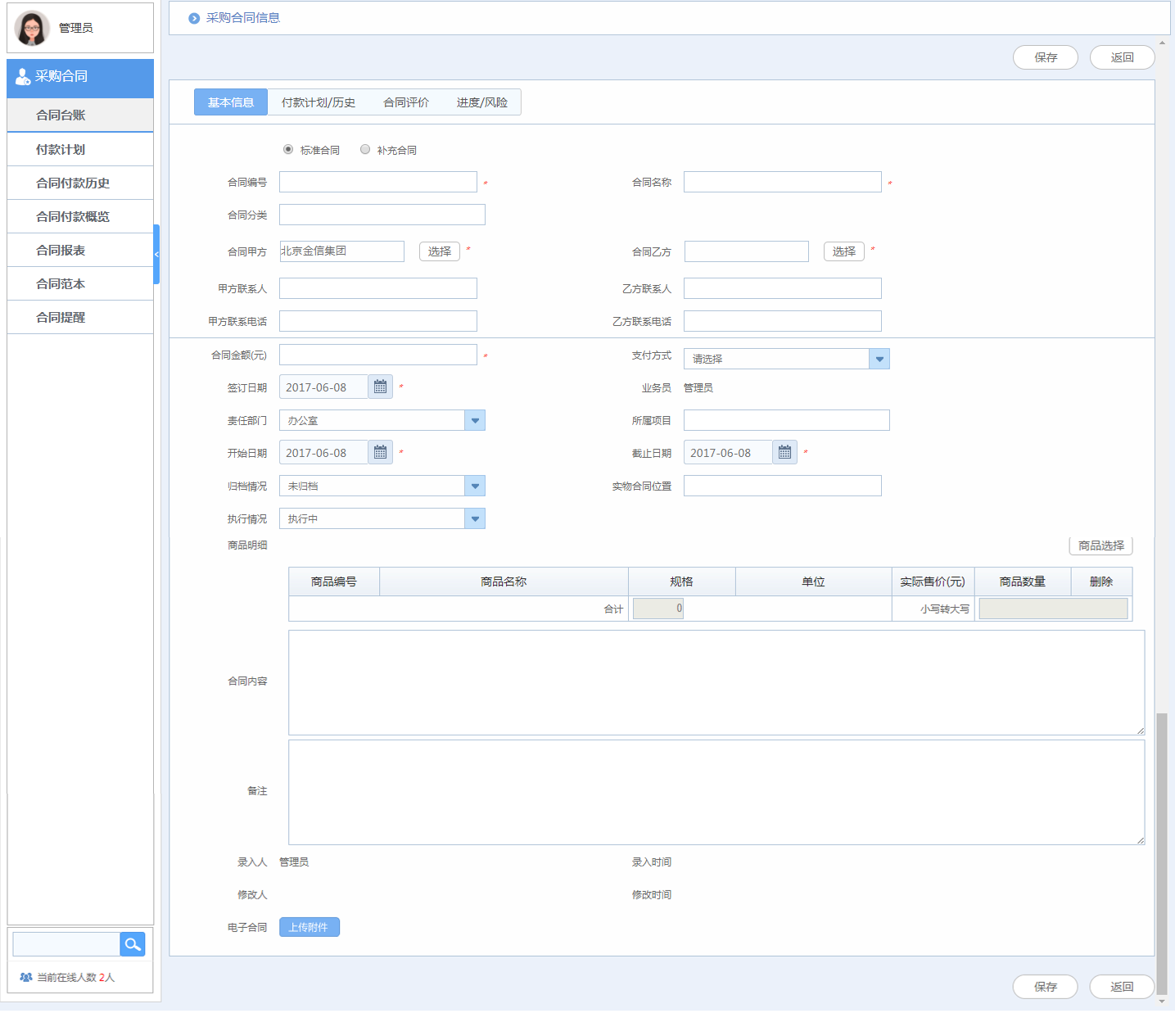Expand the 责任部门 dropdown
Screen dimensions: 1175x1036
474,420
